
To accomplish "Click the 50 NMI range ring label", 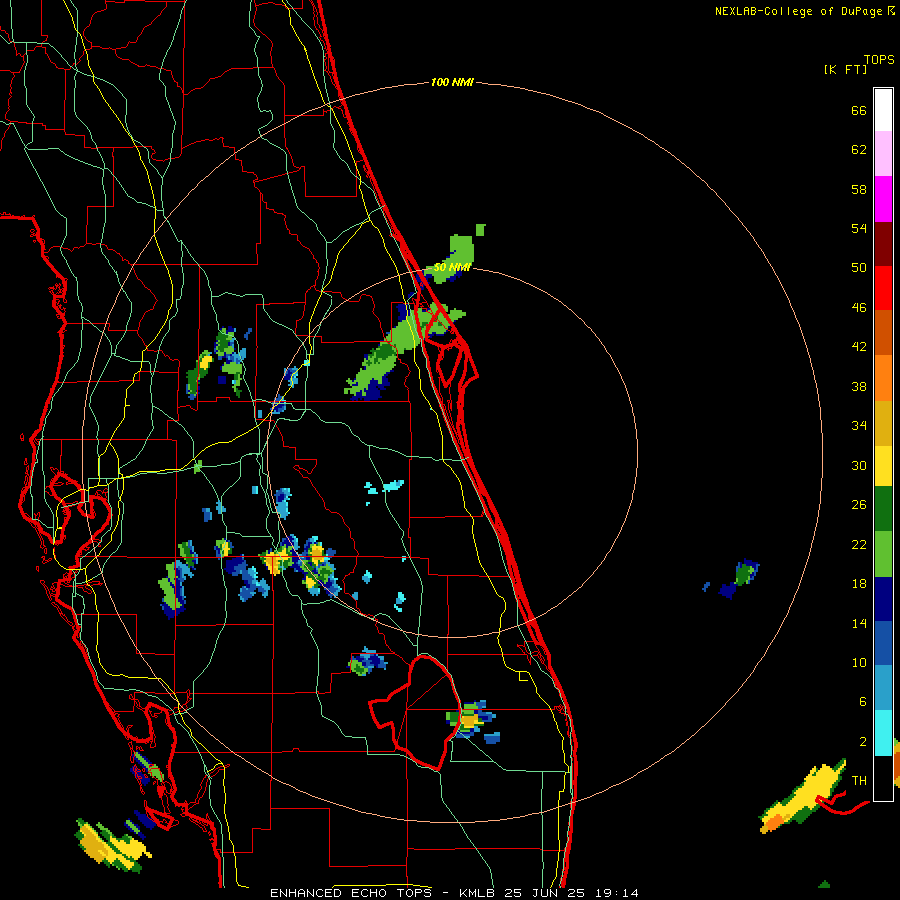I will [x=452, y=267].
